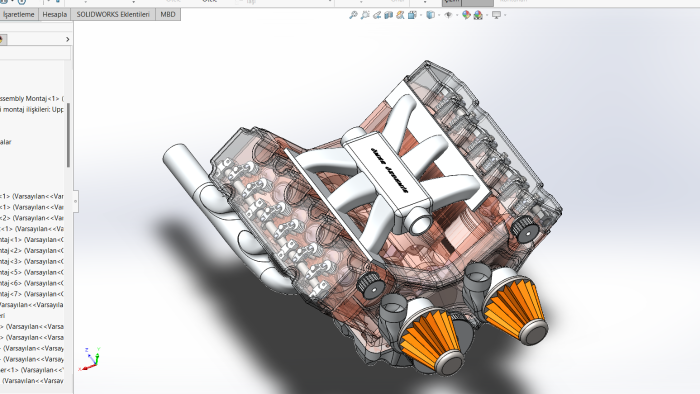Click the Apply Scene icon
This screenshot has height=394, width=700.
[x=478, y=15]
